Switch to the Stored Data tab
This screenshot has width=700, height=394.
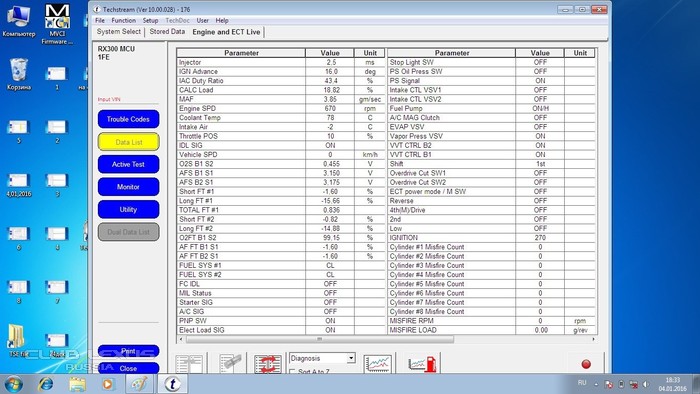click(x=167, y=32)
